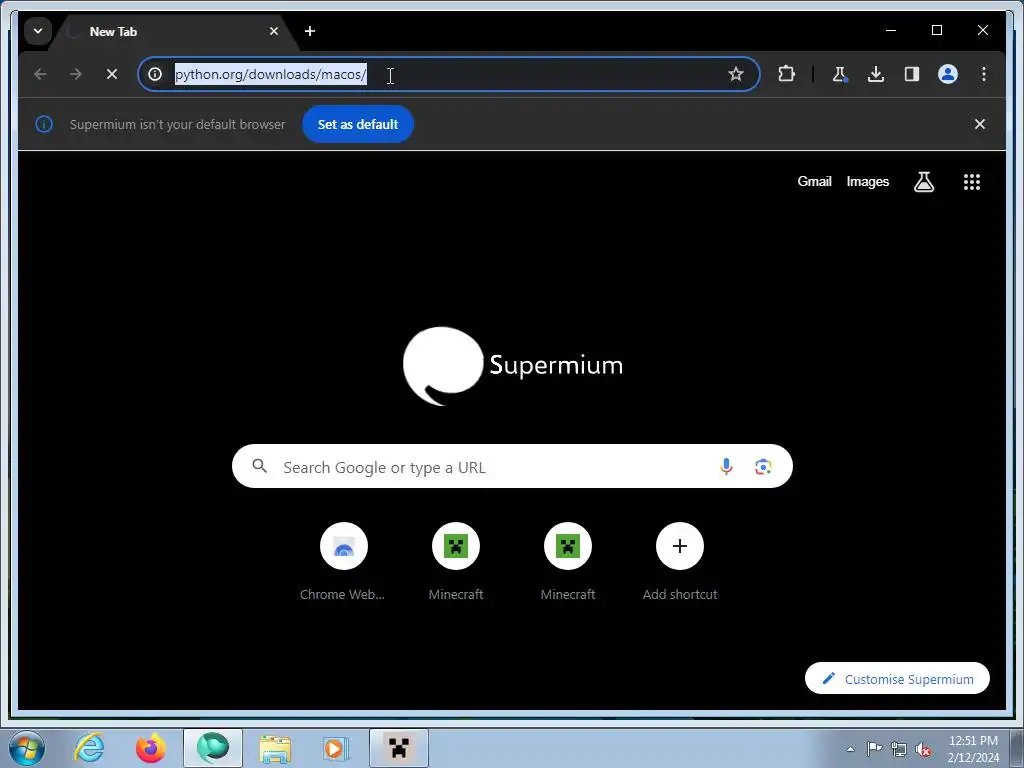Go forward to next page
Viewport: 1024px width, 768px height.
76,74
